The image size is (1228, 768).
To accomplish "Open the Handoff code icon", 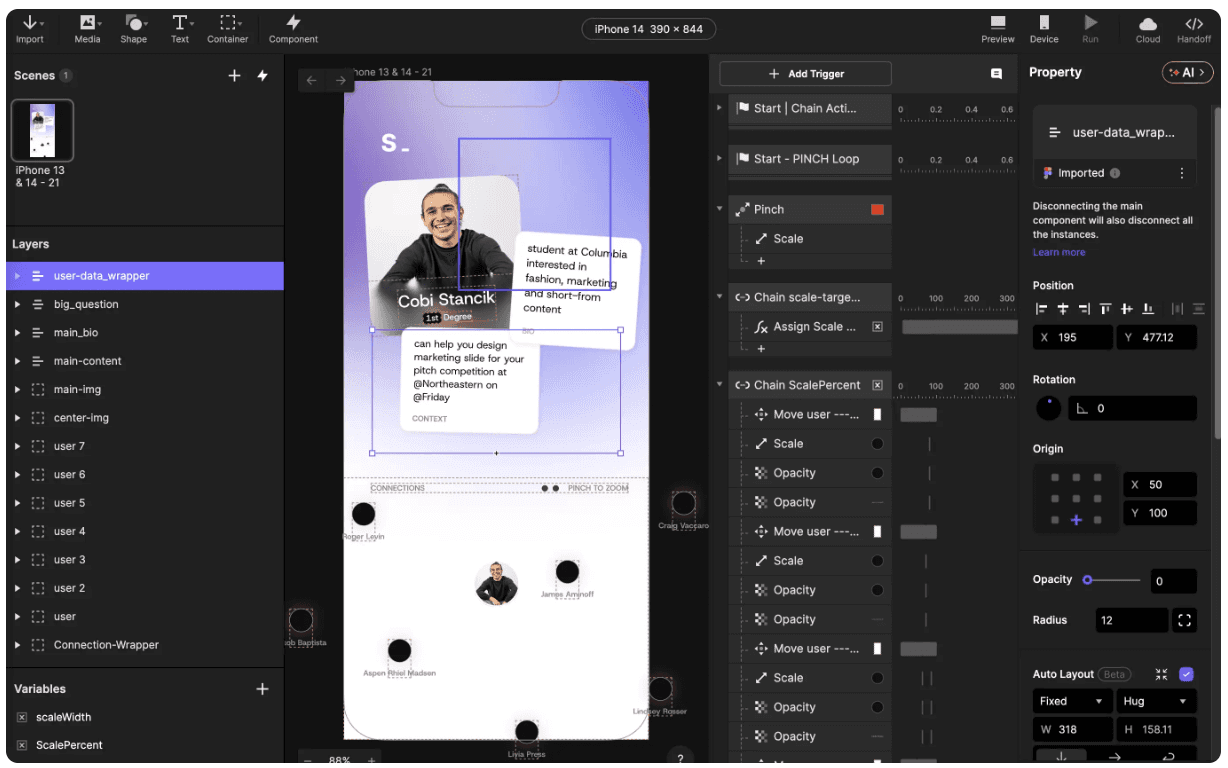I will pos(1194,23).
